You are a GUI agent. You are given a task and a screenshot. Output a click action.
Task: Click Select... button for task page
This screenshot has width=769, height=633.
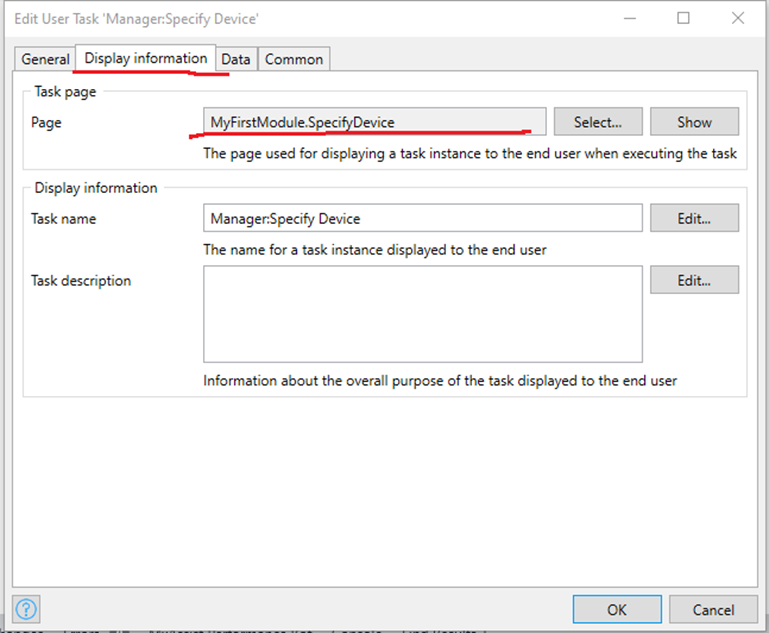[598, 122]
